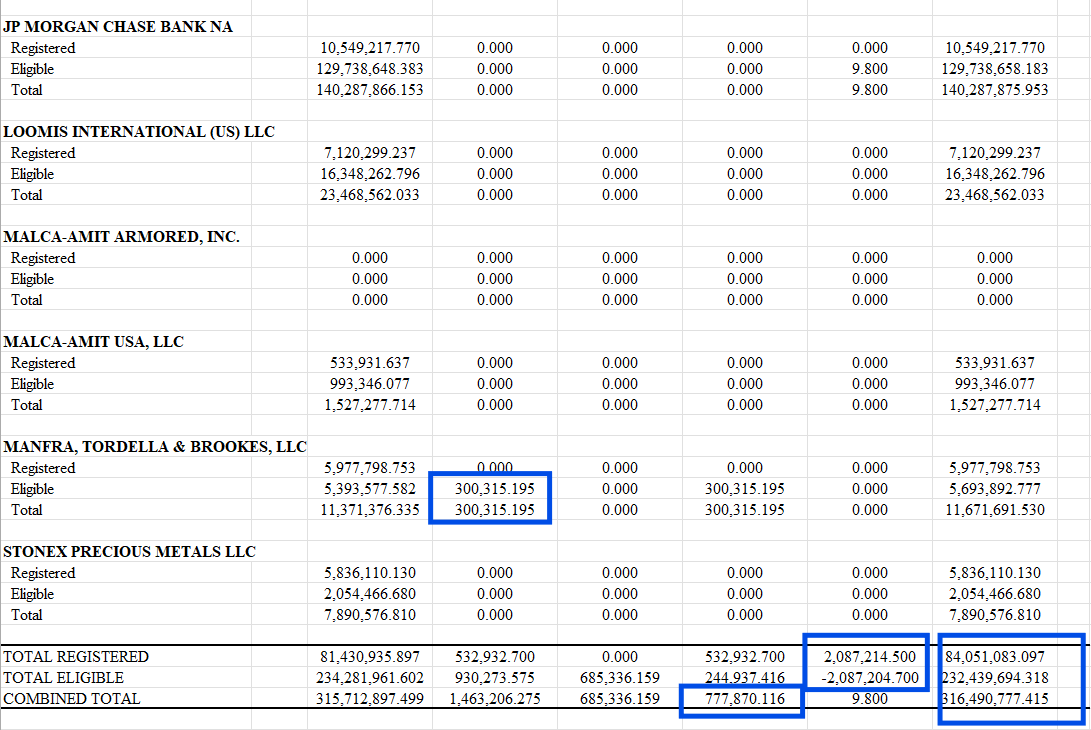Click the TOTAL REGISTERED row label
This screenshot has width=1091, height=730.
(x=76, y=657)
